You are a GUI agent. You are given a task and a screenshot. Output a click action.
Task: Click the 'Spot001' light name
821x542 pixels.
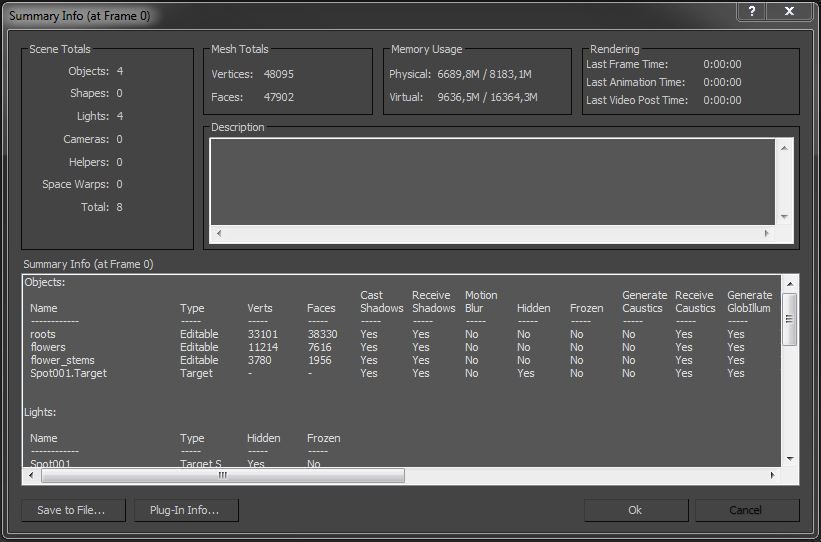coord(50,463)
